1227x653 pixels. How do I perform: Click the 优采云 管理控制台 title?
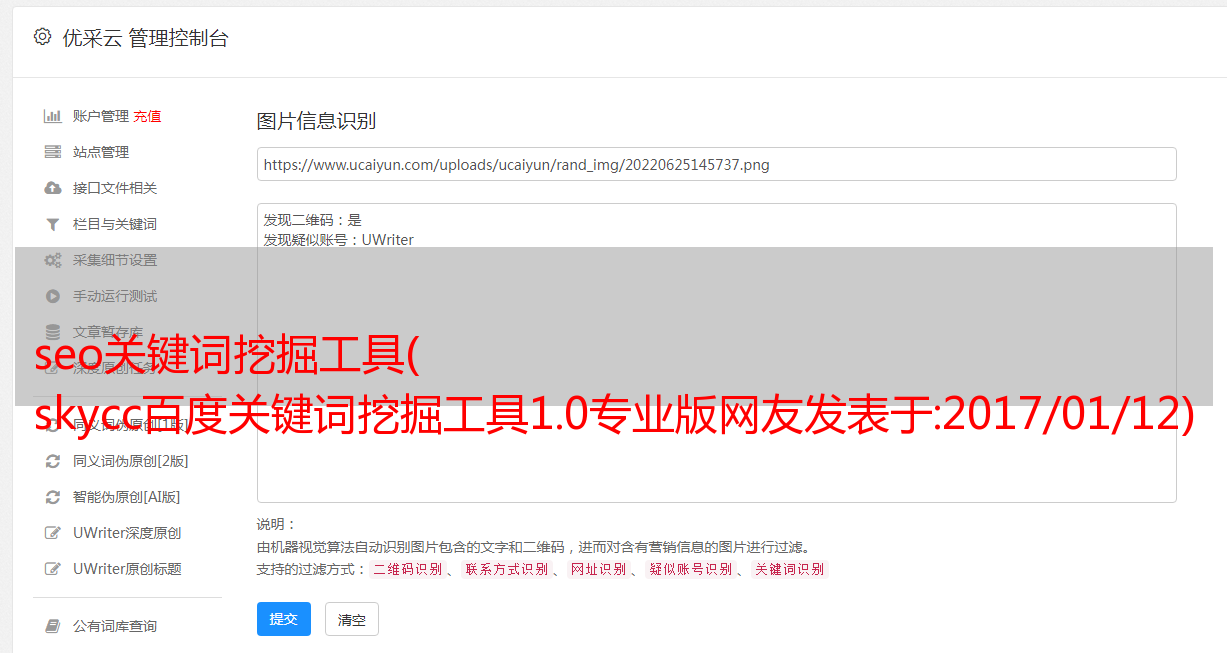pos(145,38)
